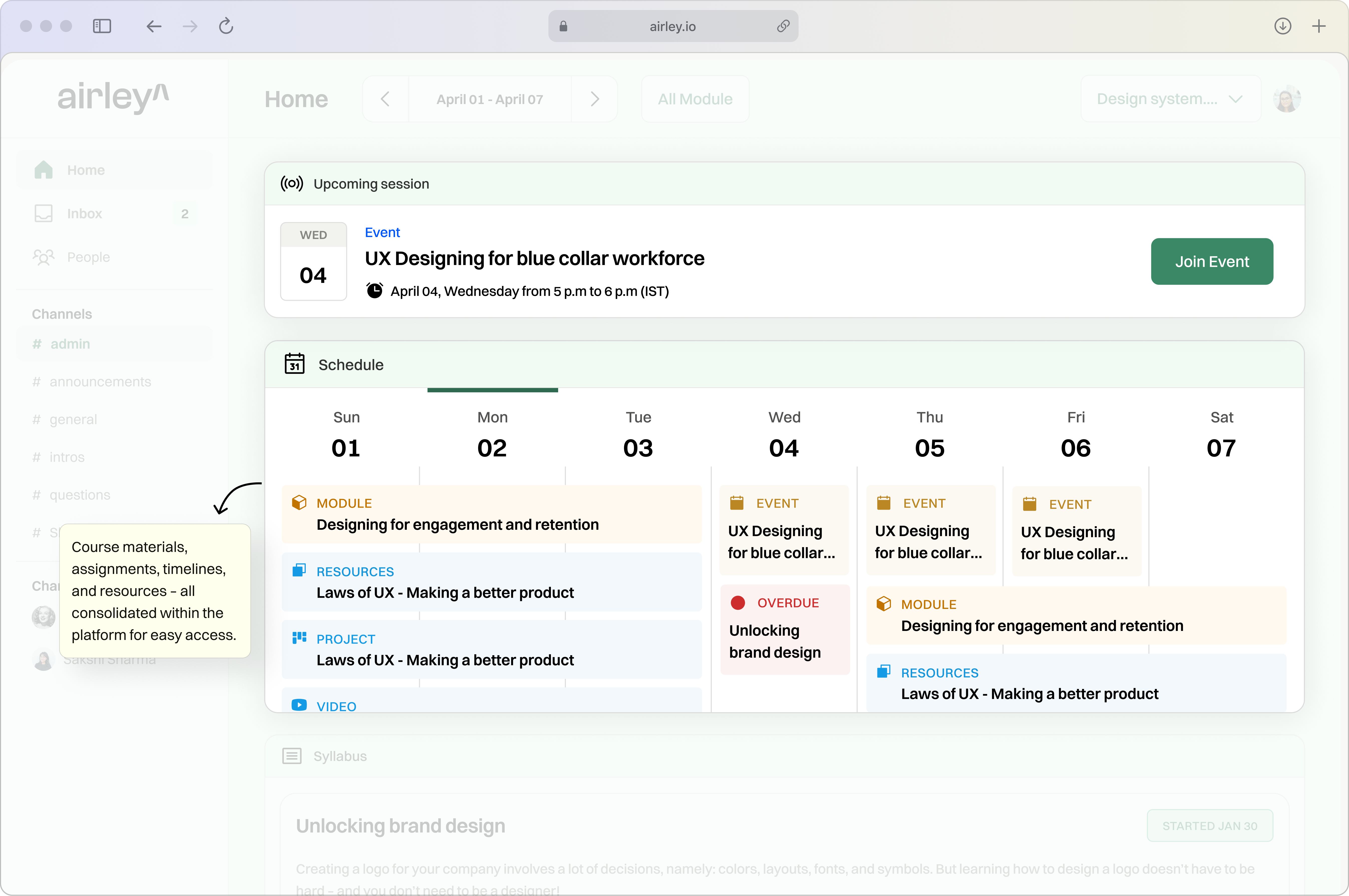
Task: Toggle the browser sidebar icon
Action: coord(102,26)
